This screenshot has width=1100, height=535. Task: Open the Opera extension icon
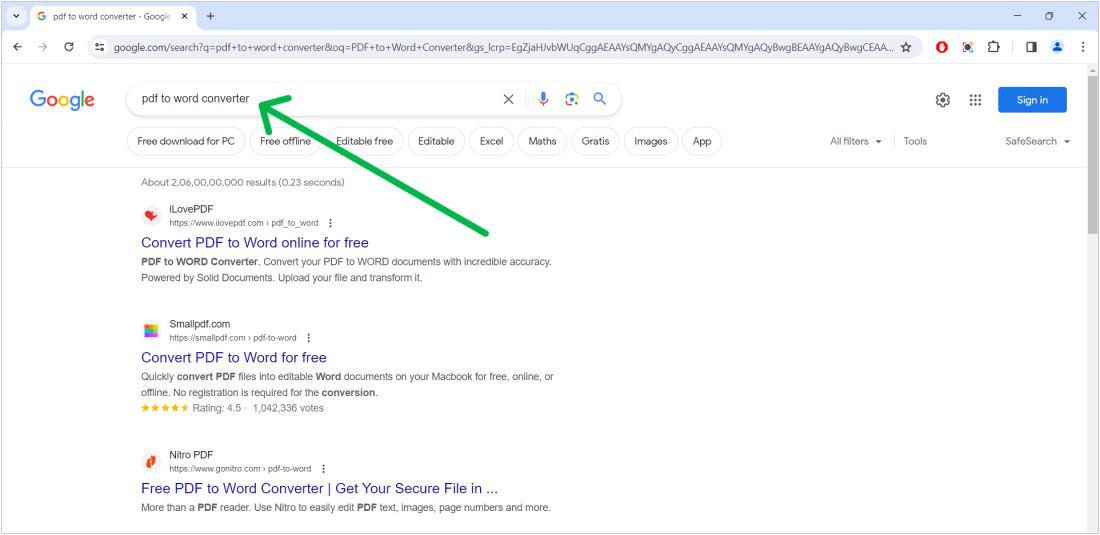coord(942,47)
